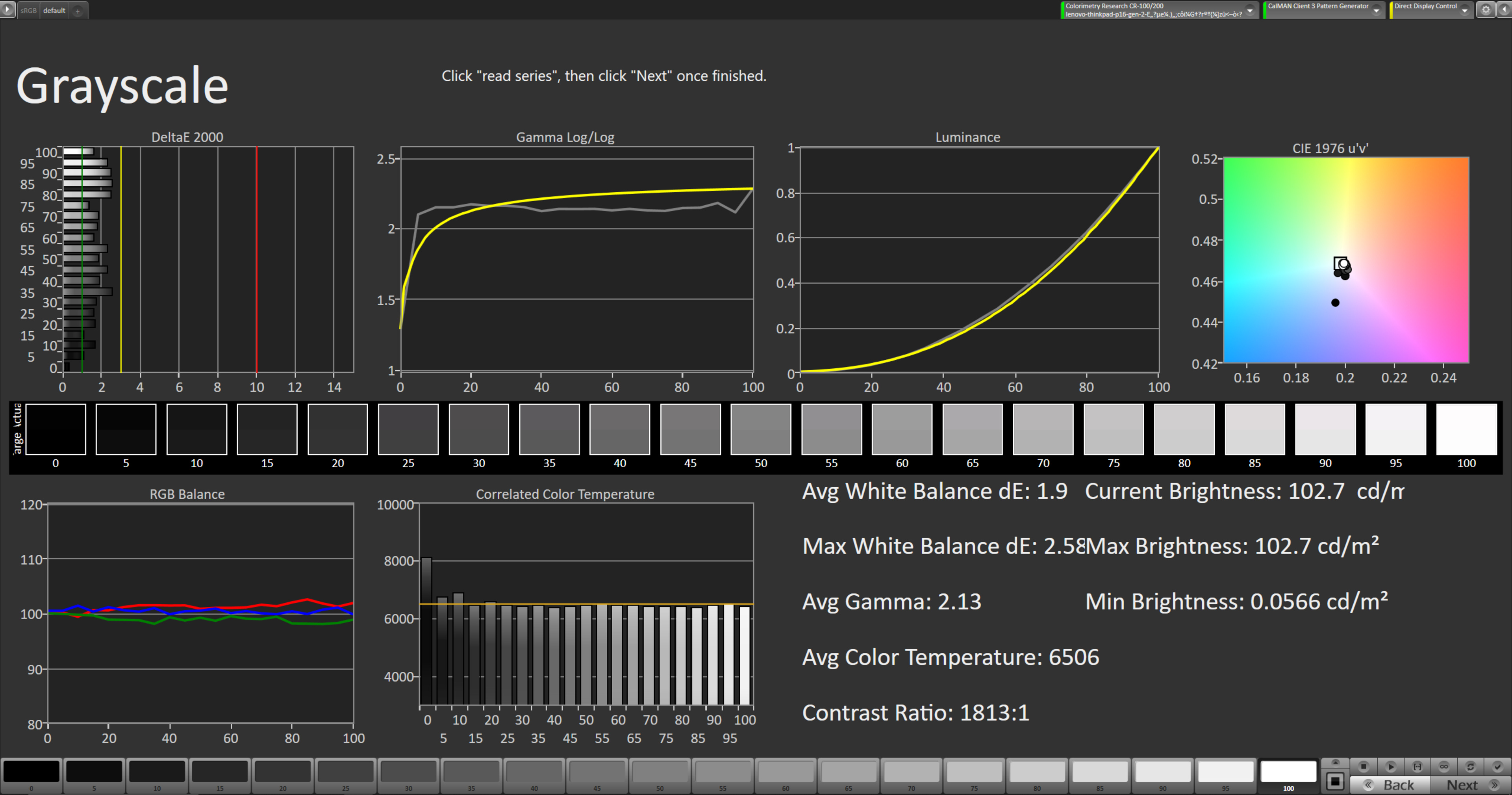
Task: Select the default tab
Action: 54,11
